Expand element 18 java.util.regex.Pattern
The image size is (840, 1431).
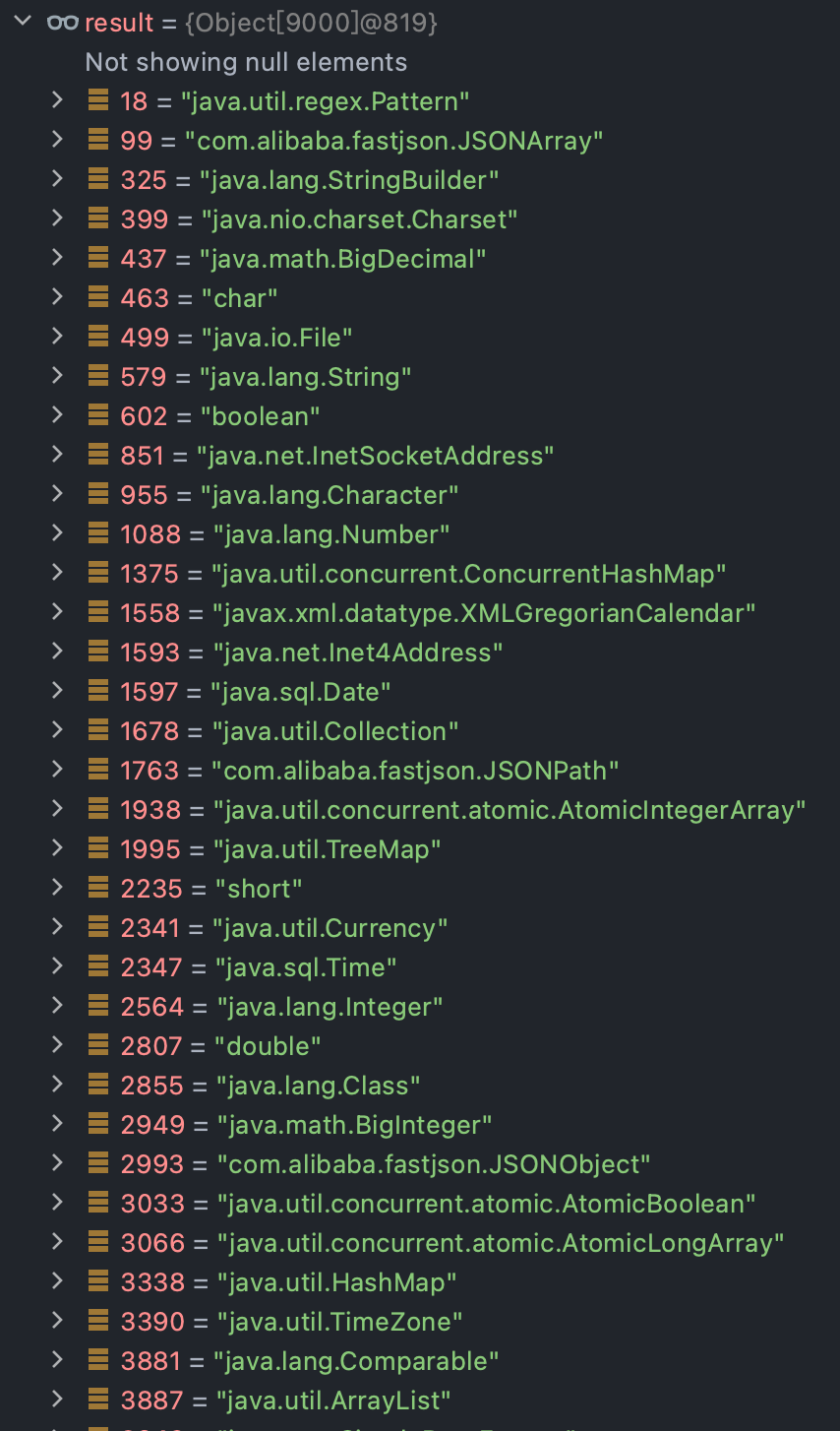pyautogui.click(x=57, y=100)
